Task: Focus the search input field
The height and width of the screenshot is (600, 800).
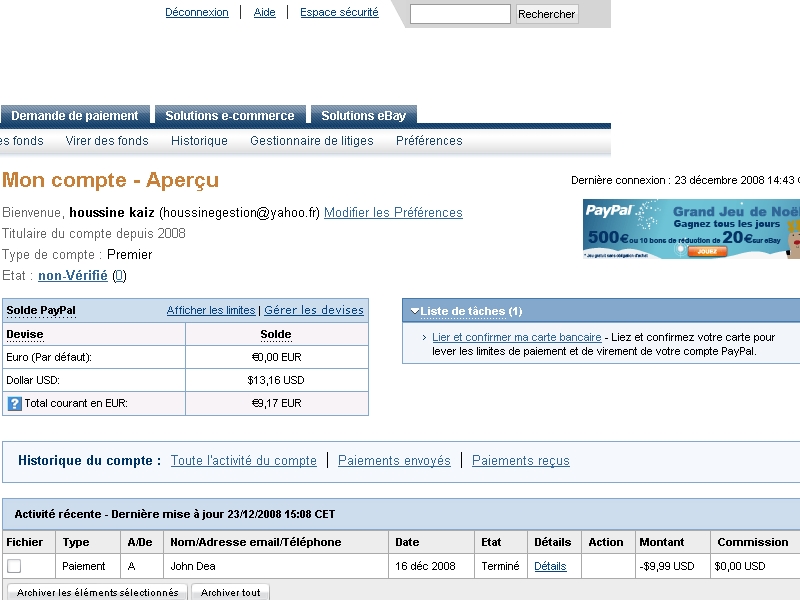Action: pyautogui.click(x=460, y=14)
